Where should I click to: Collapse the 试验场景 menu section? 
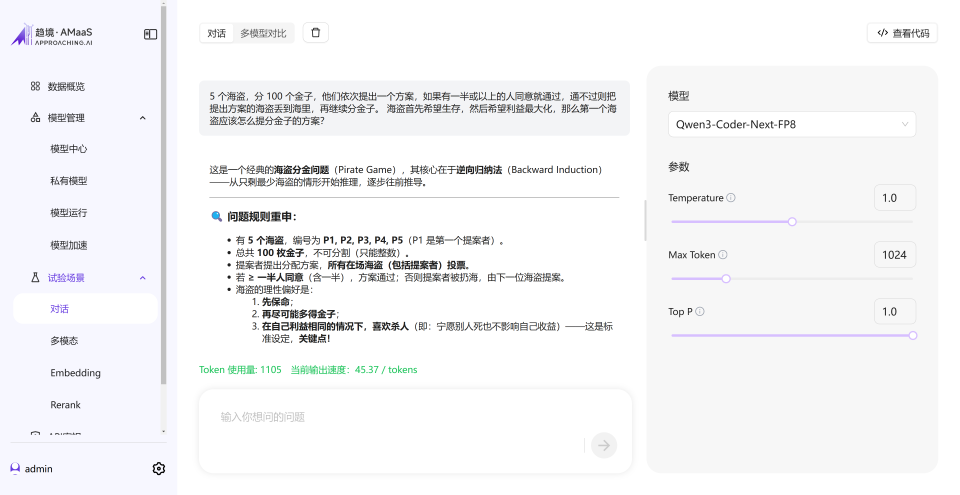(142, 278)
